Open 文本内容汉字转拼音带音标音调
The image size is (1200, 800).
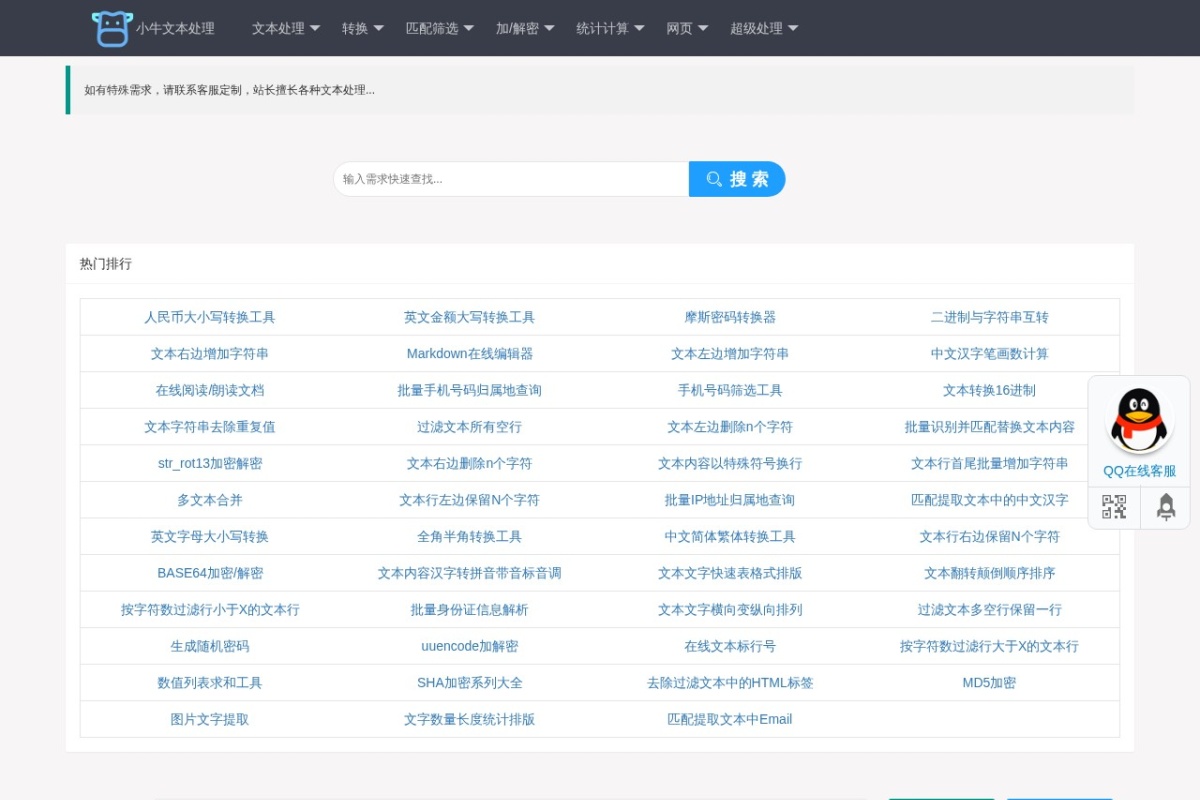click(x=470, y=573)
